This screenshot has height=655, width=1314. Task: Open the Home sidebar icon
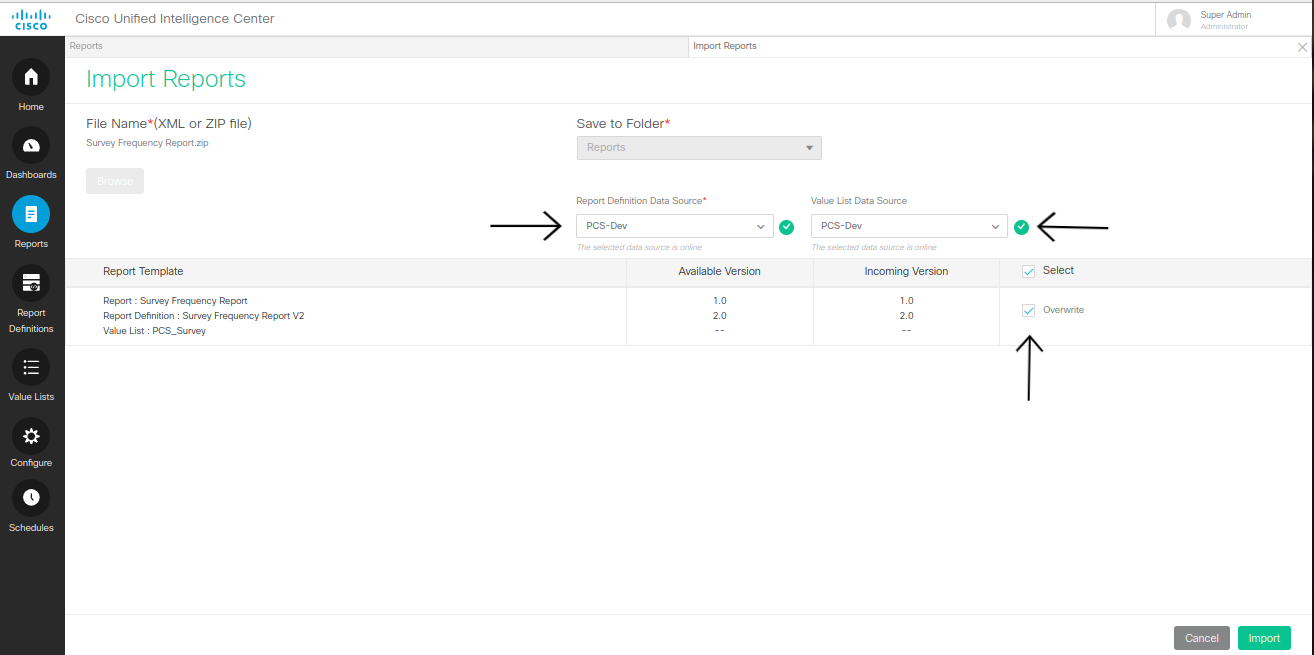tap(31, 77)
